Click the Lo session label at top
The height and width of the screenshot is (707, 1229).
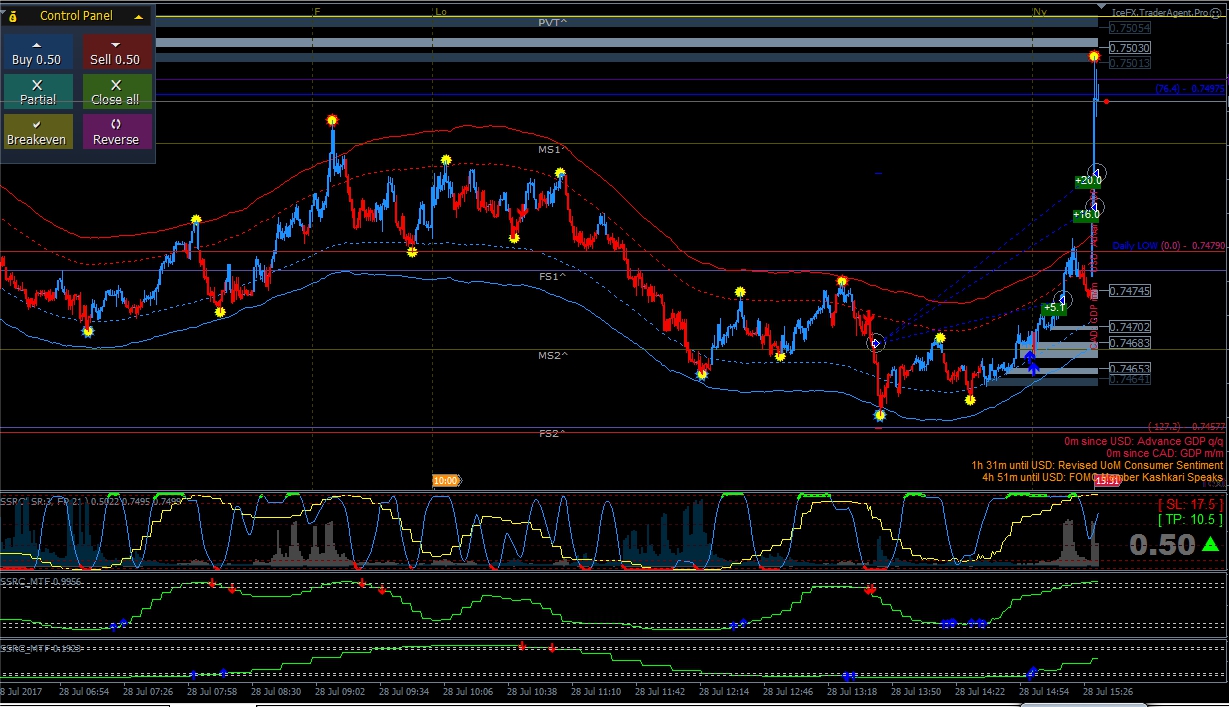tap(441, 12)
